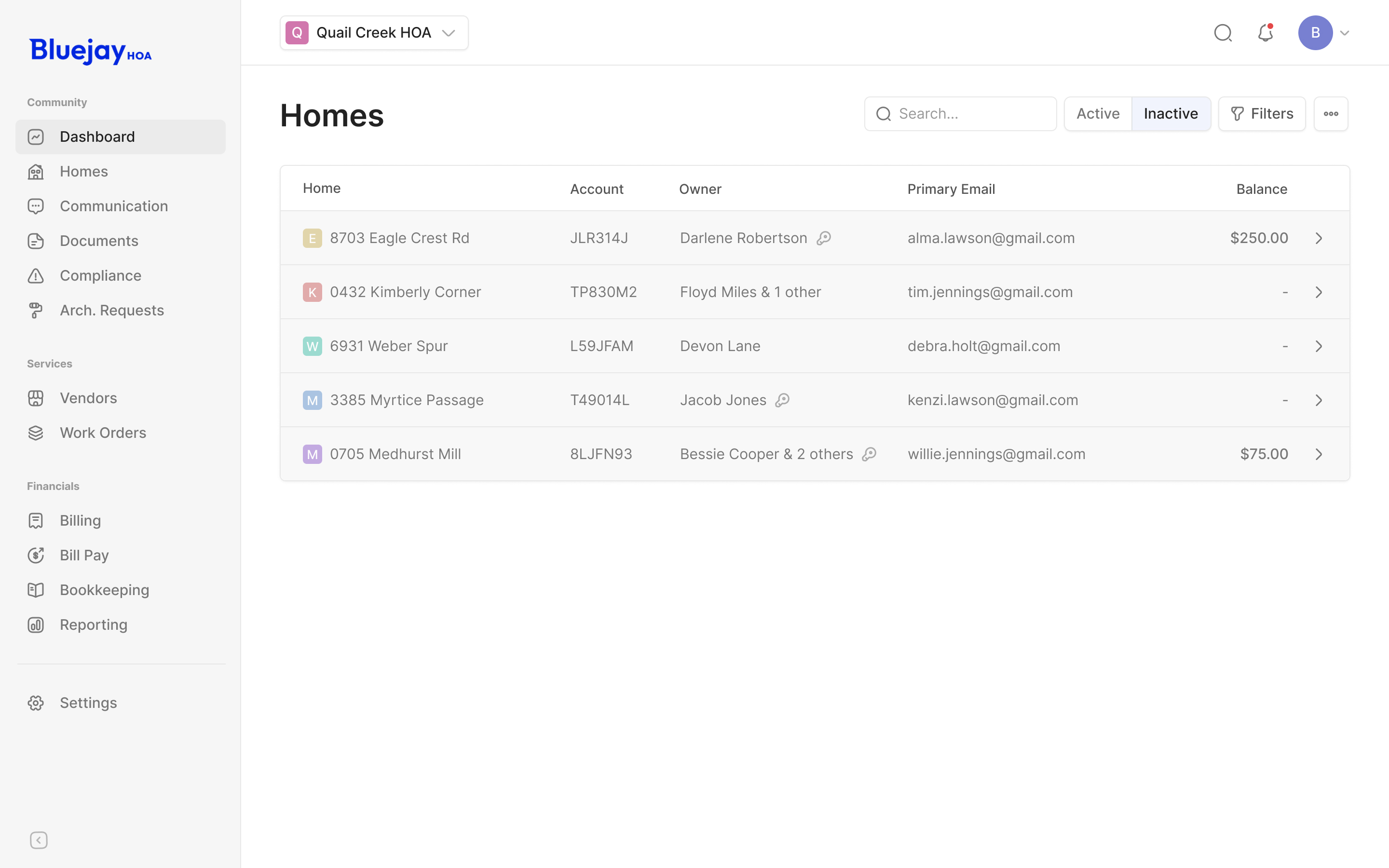Screen dimensions: 1389x868
Task: Open the 8703 Eagle Crest Rd row chevron
Action: 1319,238
